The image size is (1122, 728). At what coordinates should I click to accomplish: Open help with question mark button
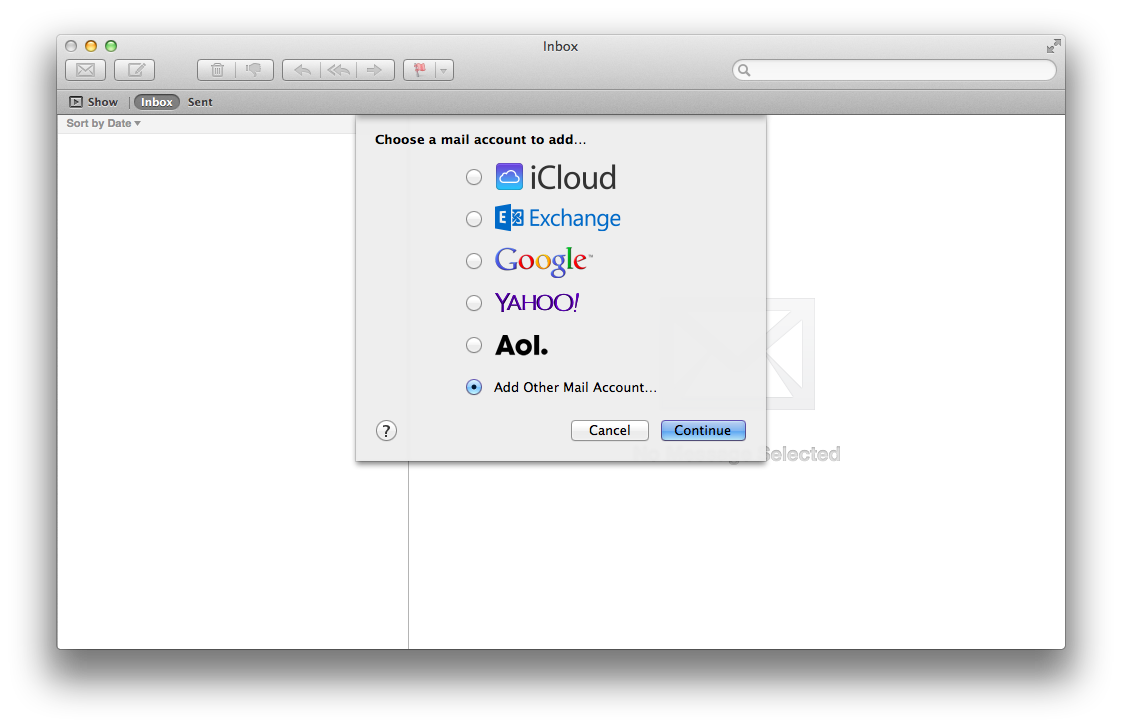click(386, 430)
